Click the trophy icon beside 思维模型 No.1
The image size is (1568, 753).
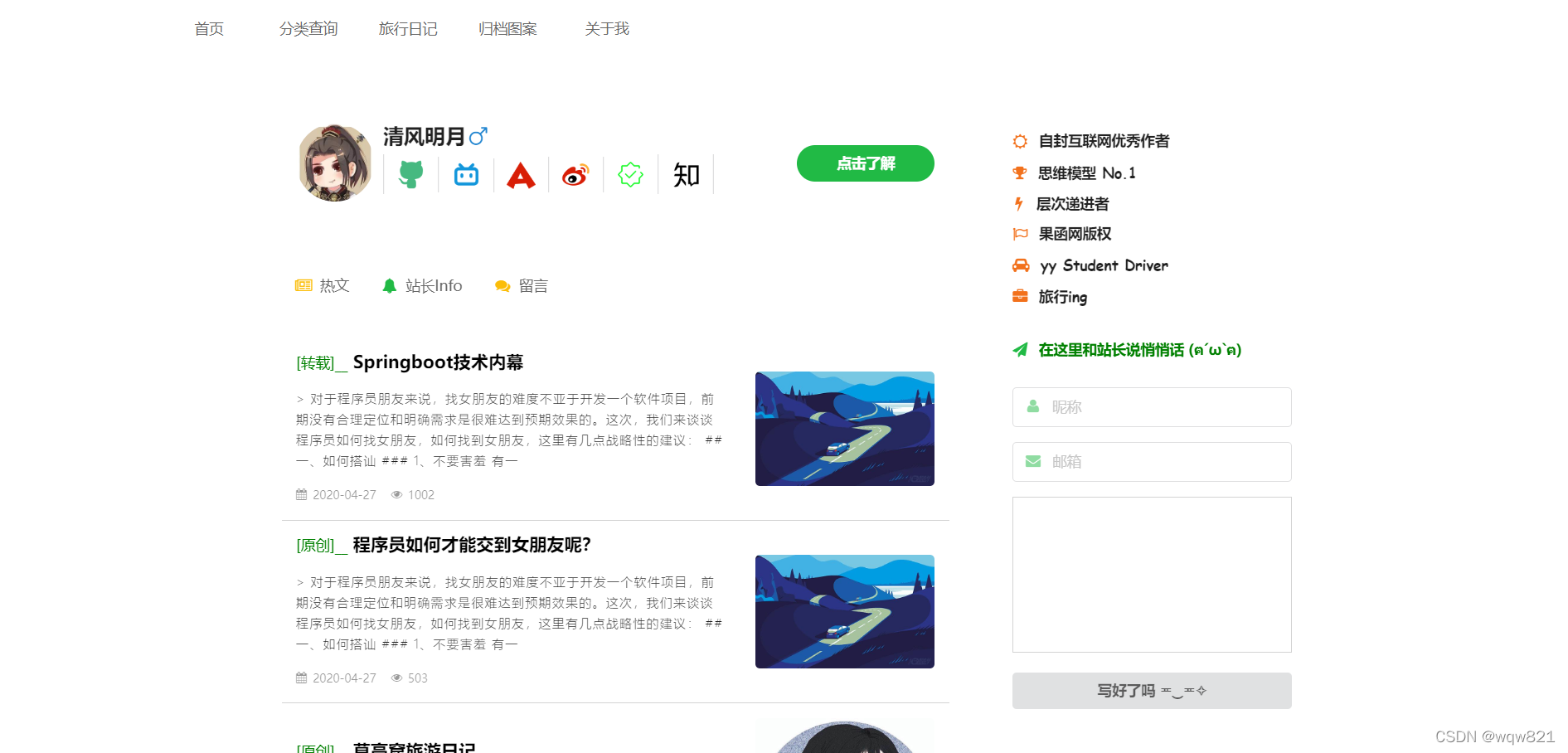(1020, 173)
